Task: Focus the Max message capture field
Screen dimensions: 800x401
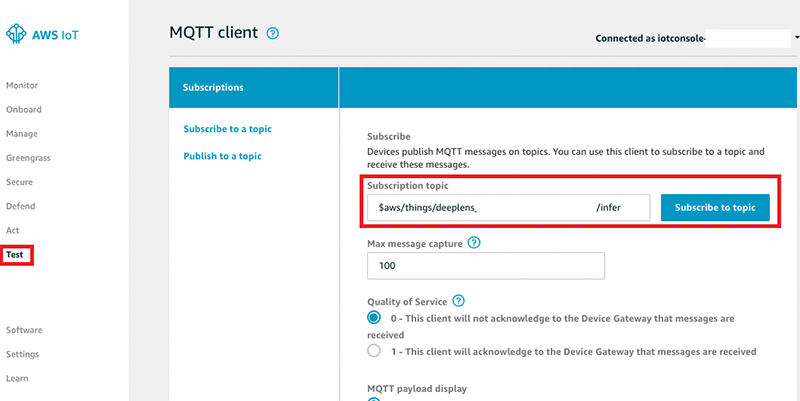Action: click(x=486, y=265)
